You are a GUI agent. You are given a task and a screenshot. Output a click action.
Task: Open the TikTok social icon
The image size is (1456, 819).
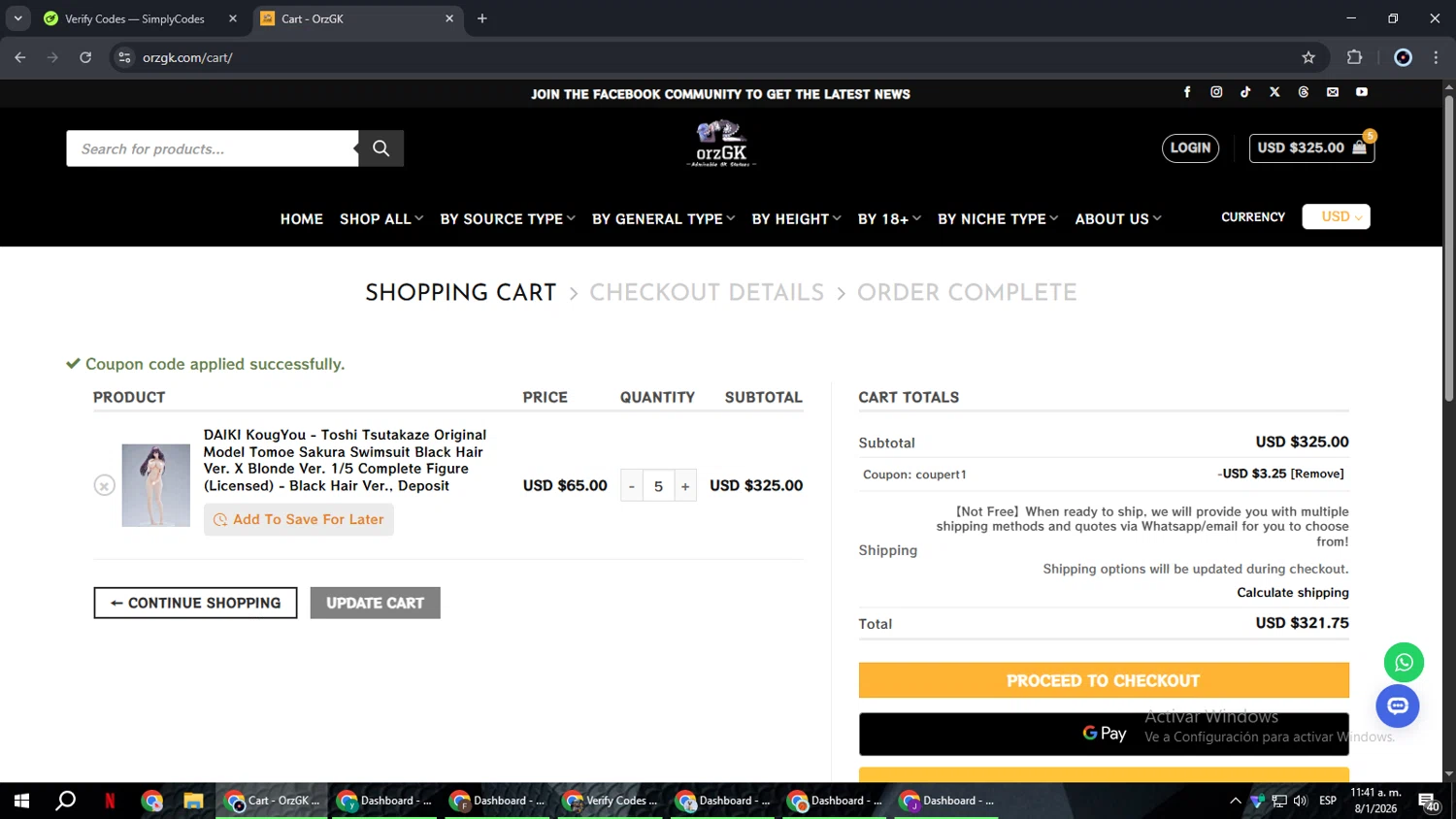coord(1245,92)
